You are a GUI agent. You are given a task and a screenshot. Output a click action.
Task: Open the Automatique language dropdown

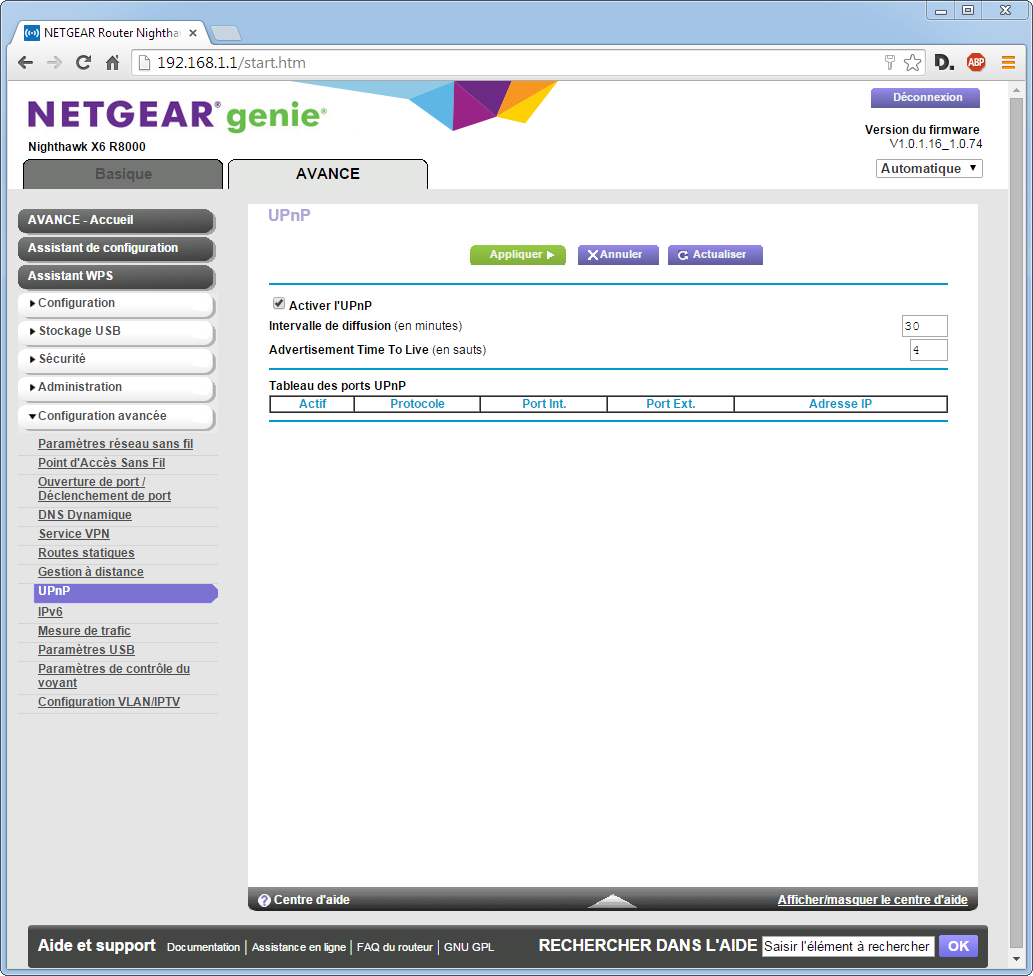pyautogui.click(x=929, y=169)
